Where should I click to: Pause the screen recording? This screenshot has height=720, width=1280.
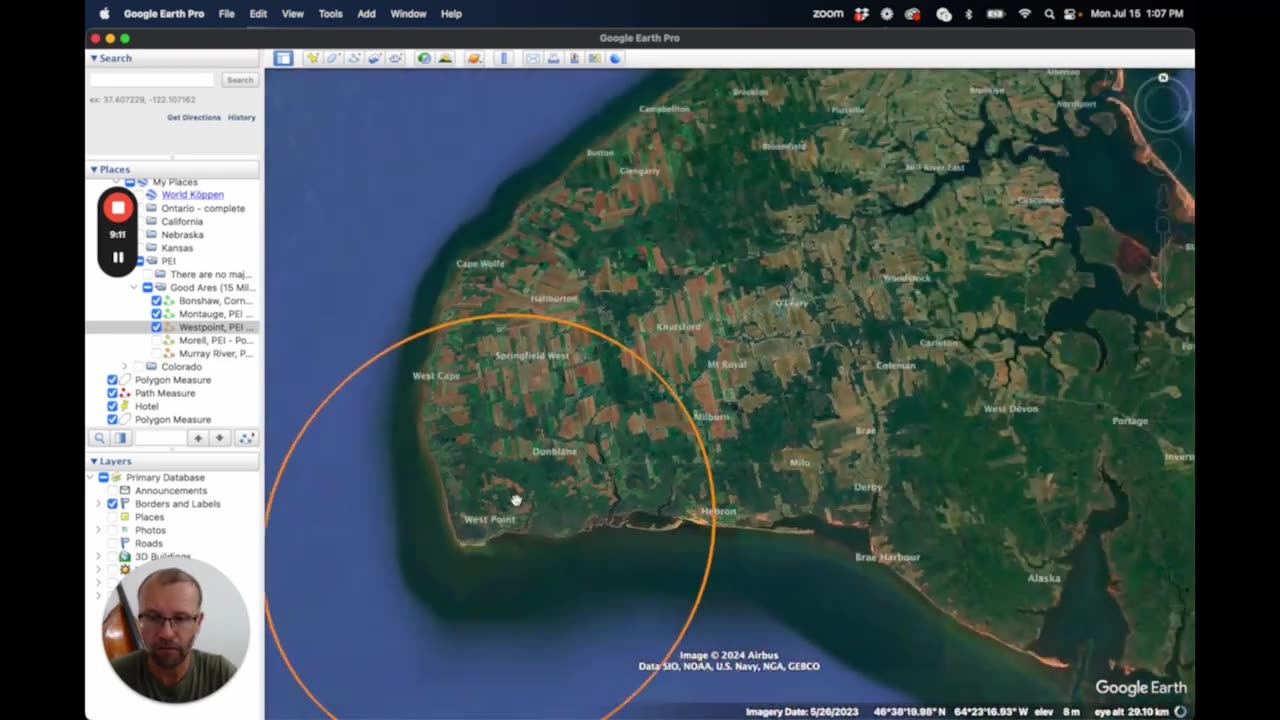click(x=118, y=258)
